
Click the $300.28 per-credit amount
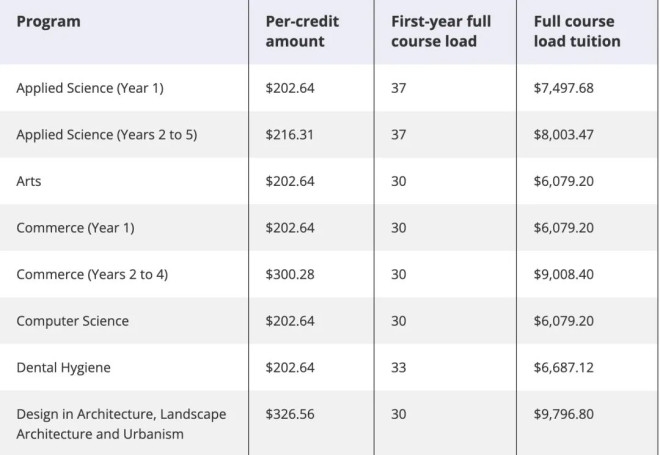pyautogui.click(x=290, y=275)
